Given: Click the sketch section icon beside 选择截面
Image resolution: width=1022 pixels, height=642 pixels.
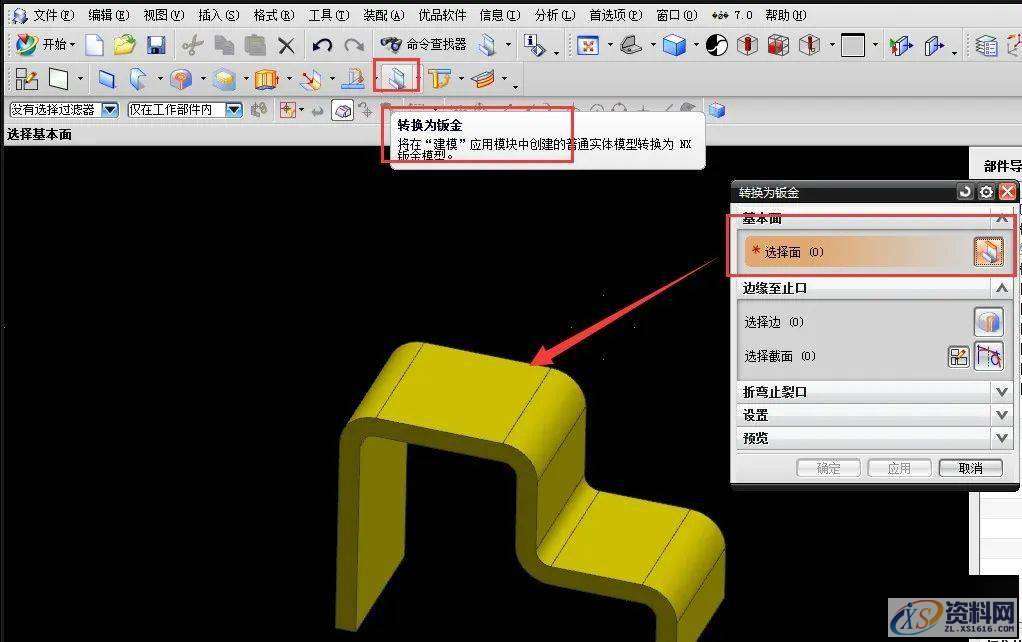Looking at the screenshot, I should [x=959, y=356].
